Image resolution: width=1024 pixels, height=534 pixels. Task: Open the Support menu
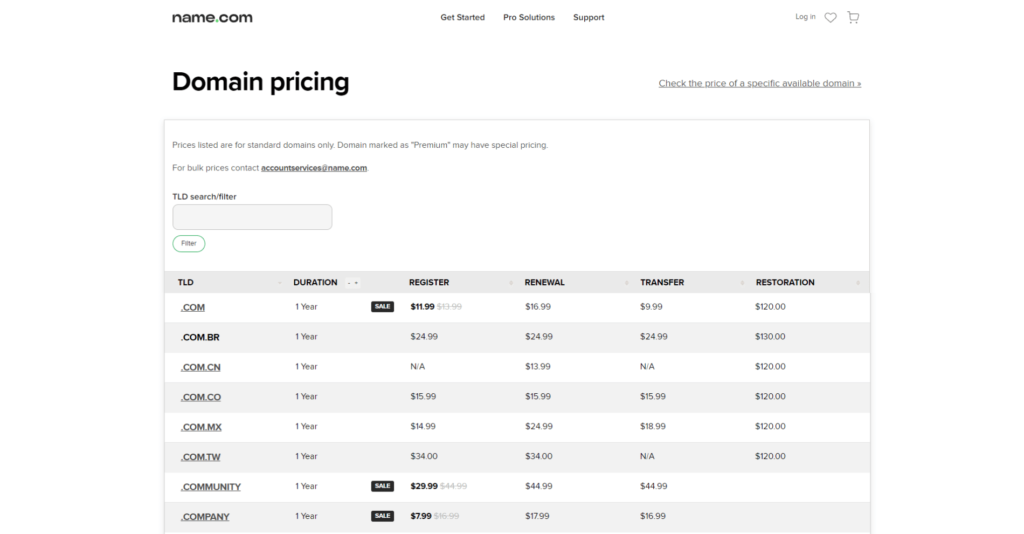click(x=588, y=18)
